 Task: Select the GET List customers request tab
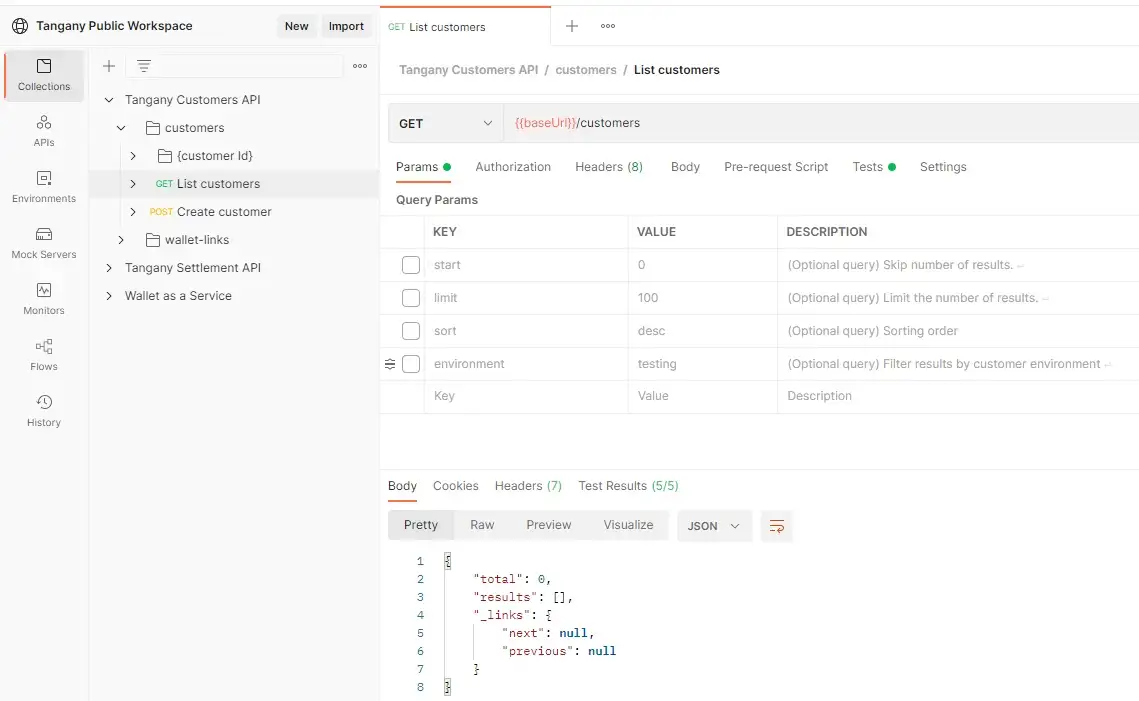click(x=465, y=27)
